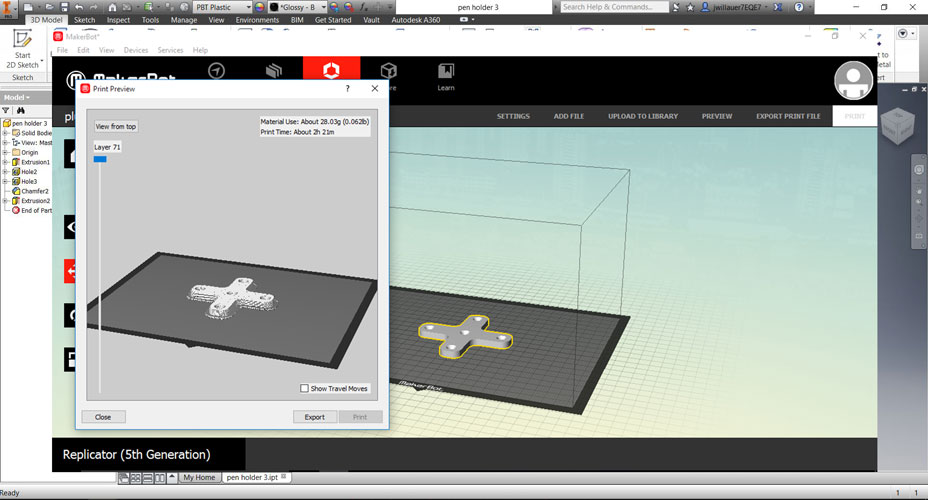
Task: Click View from top button
Action: pos(115,127)
